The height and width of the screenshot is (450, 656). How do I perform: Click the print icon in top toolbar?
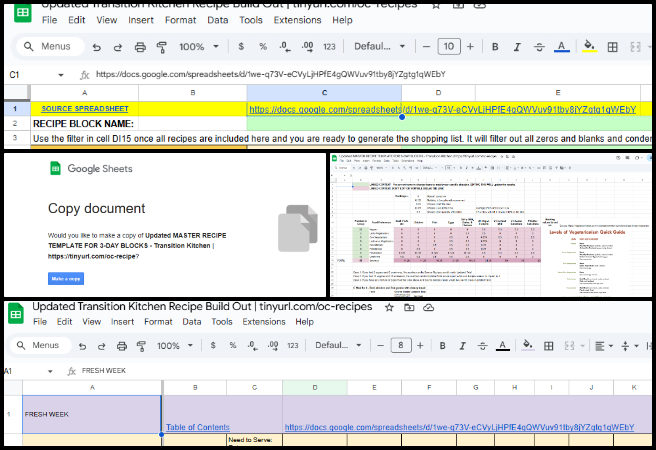click(x=140, y=47)
